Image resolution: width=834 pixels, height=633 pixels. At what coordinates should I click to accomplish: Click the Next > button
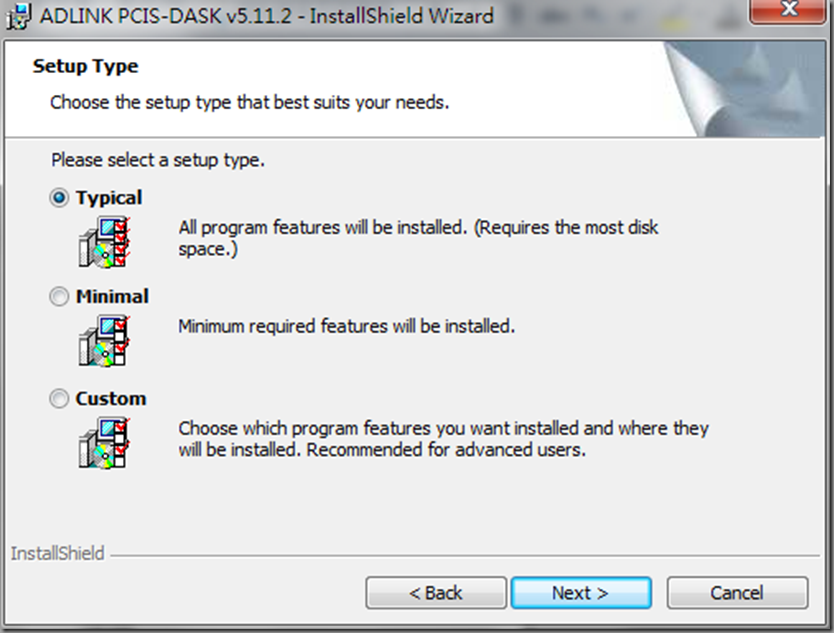[x=581, y=593]
